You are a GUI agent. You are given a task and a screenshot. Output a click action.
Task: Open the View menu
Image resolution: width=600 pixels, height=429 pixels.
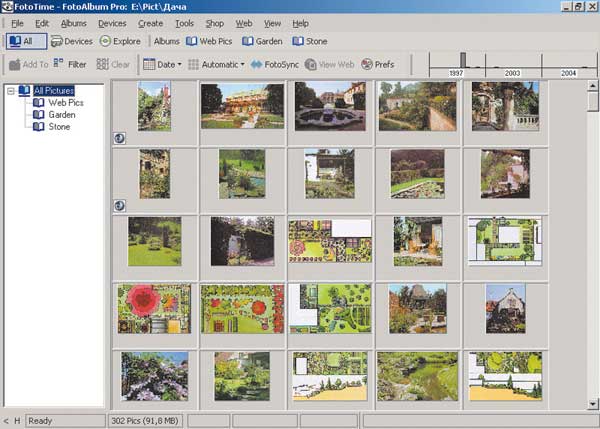(x=272, y=23)
